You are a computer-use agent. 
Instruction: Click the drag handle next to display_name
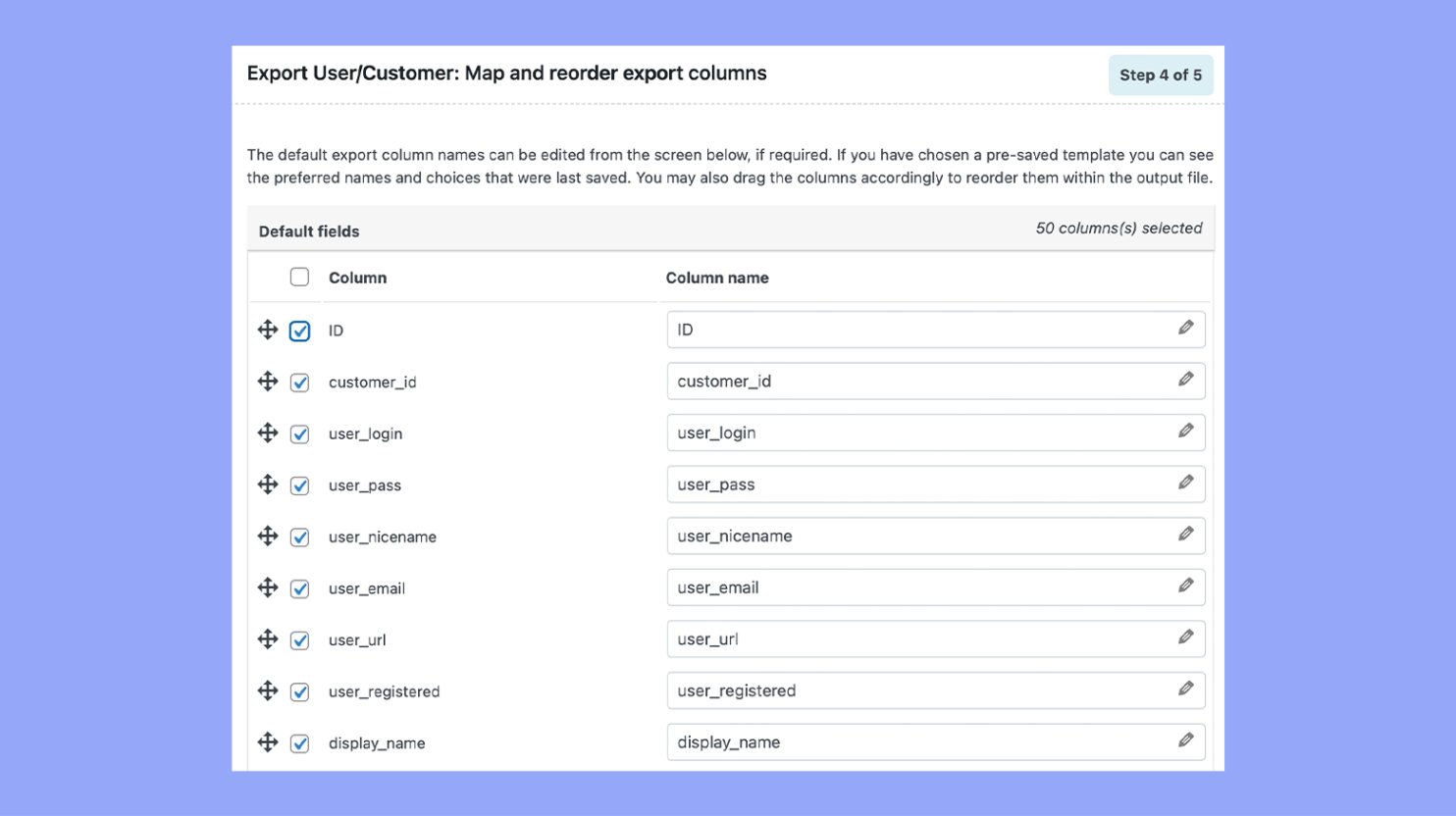268,742
